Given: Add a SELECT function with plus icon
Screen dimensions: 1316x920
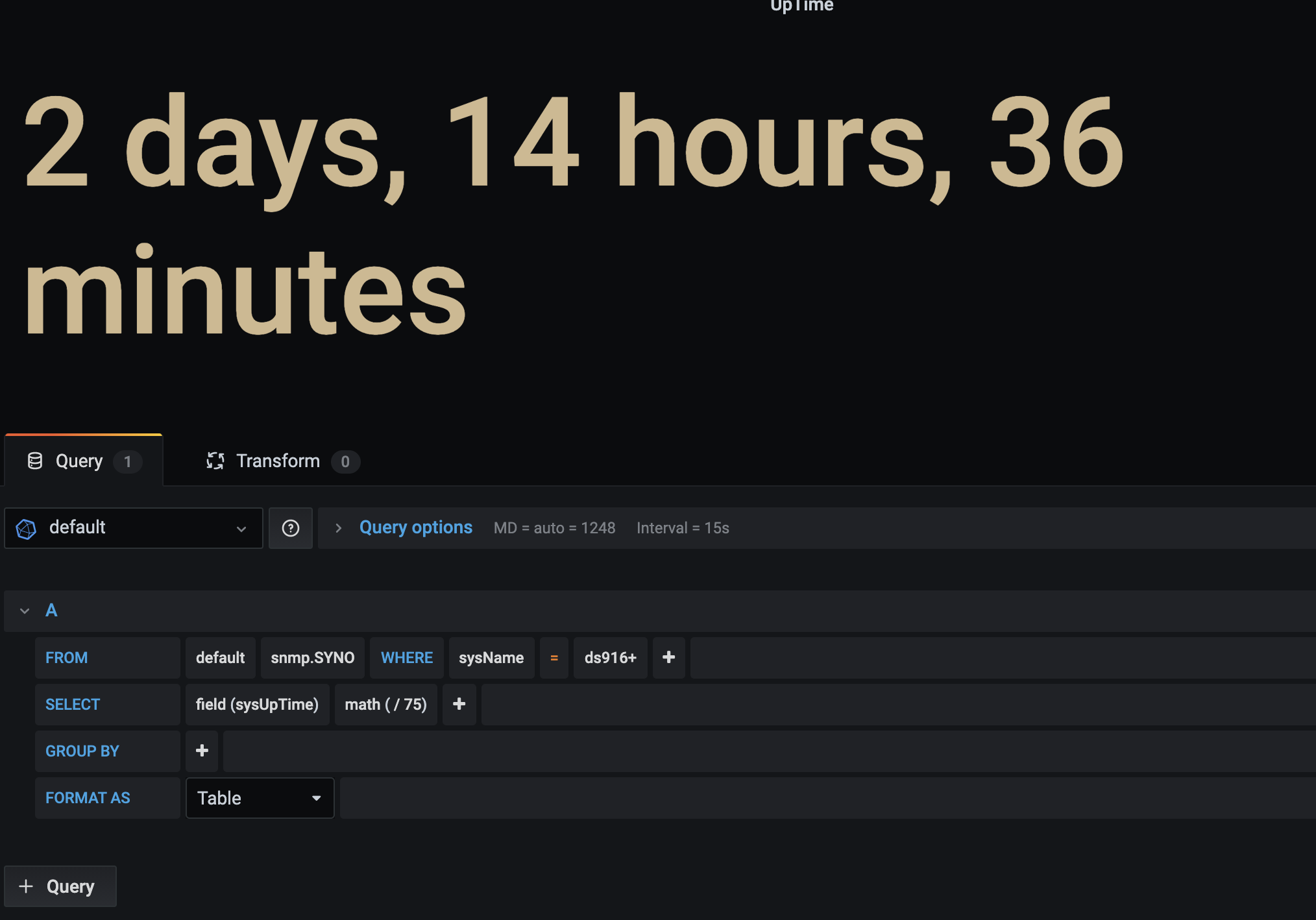Looking at the screenshot, I should coord(459,705).
